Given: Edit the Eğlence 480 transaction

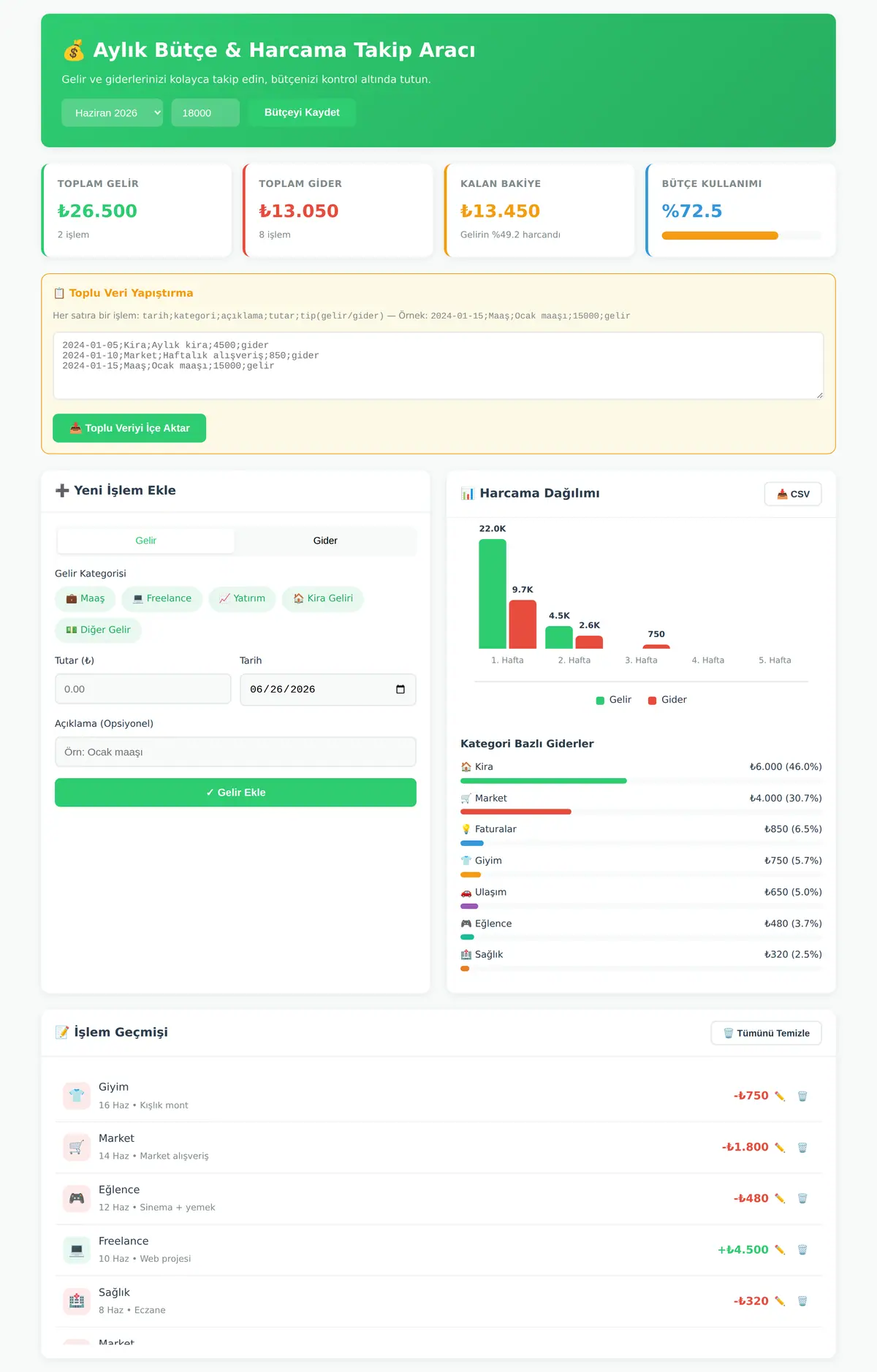Looking at the screenshot, I should (x=780, y=1198).
